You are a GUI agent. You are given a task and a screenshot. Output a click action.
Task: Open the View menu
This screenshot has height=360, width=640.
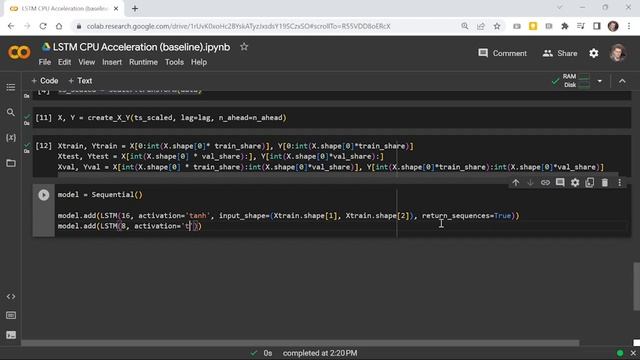[87, 62]
